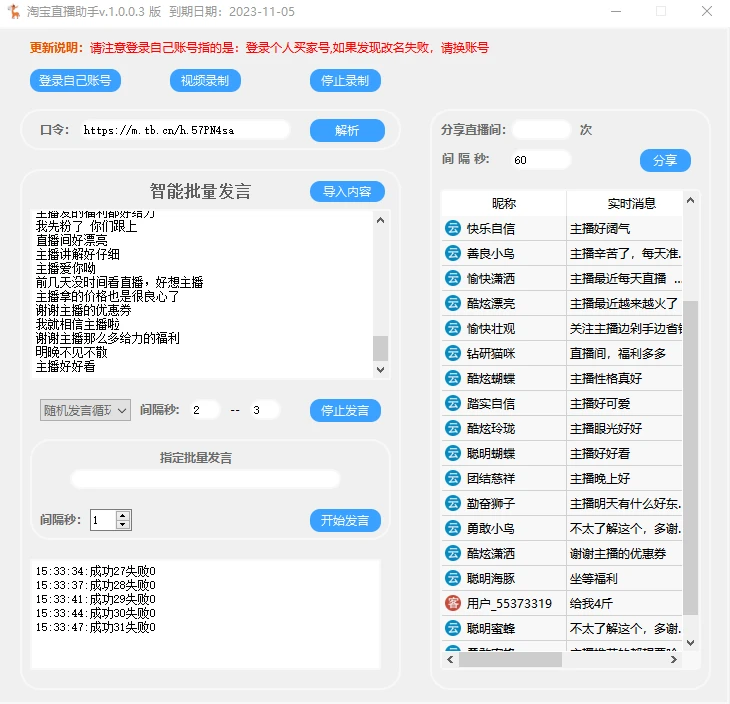
Task: Click the message list horizontal scrollbar thumb
Action: (x=510, y=659)
